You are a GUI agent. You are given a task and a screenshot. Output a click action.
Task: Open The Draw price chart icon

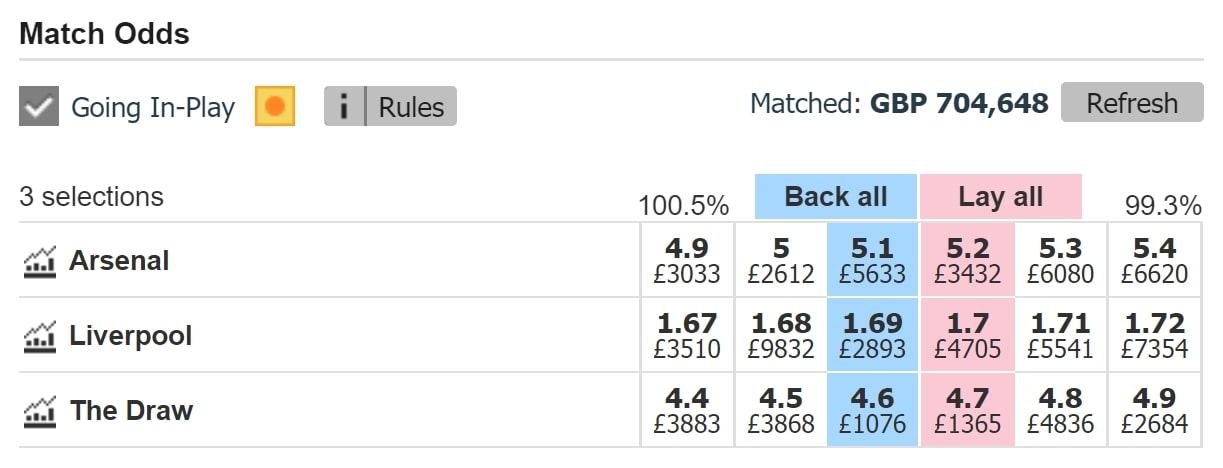(x=39, y=411)
